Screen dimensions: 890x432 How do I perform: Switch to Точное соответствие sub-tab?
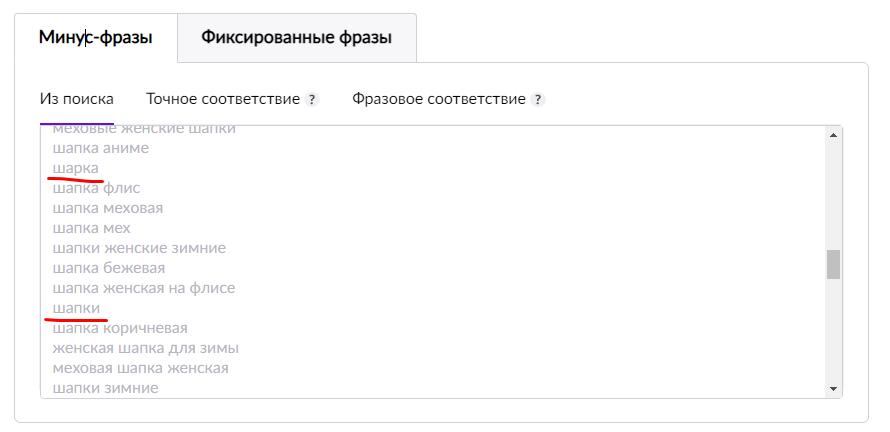point(223,99)
